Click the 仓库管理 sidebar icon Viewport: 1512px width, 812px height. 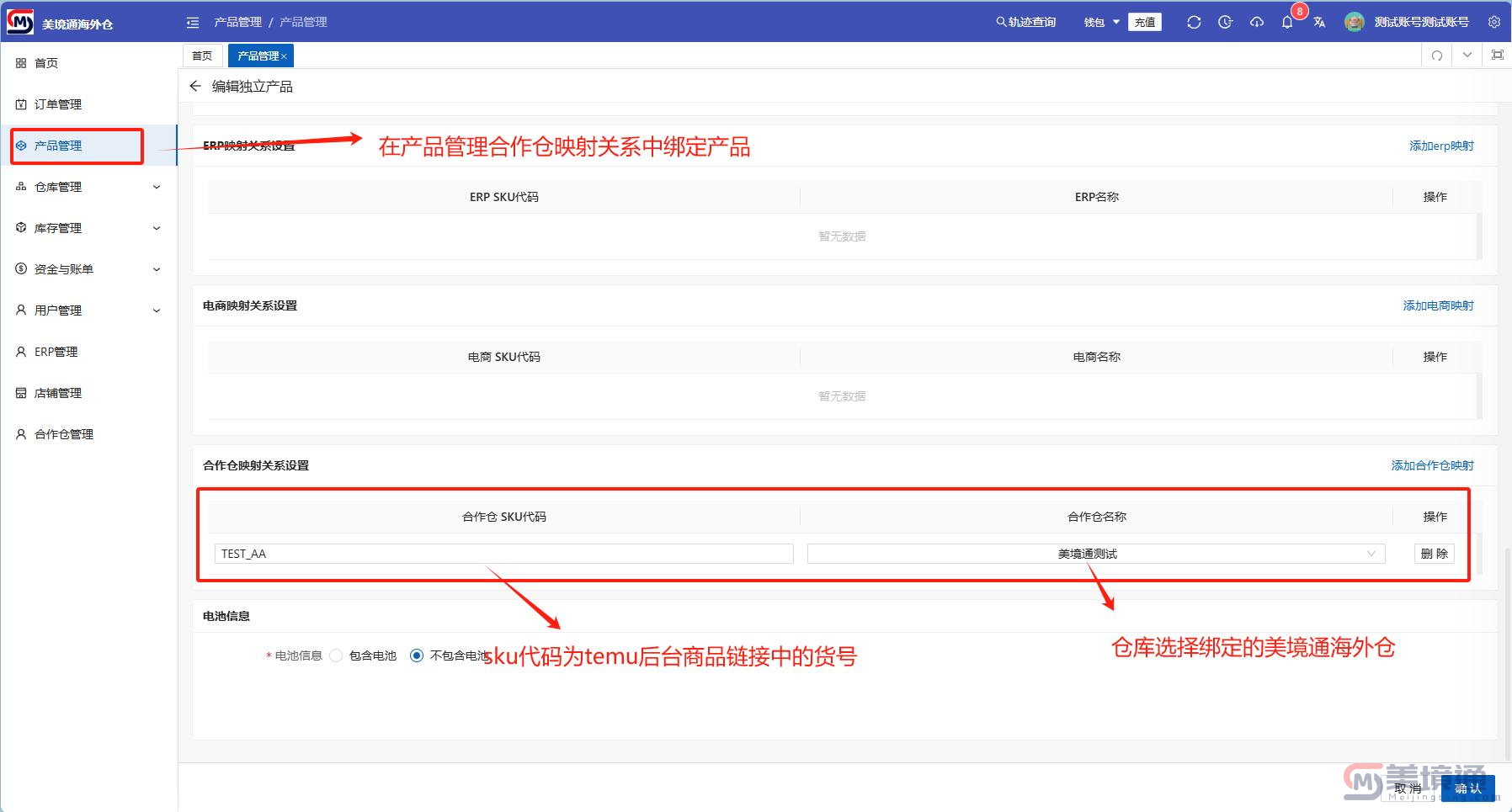tap(21, 187)
